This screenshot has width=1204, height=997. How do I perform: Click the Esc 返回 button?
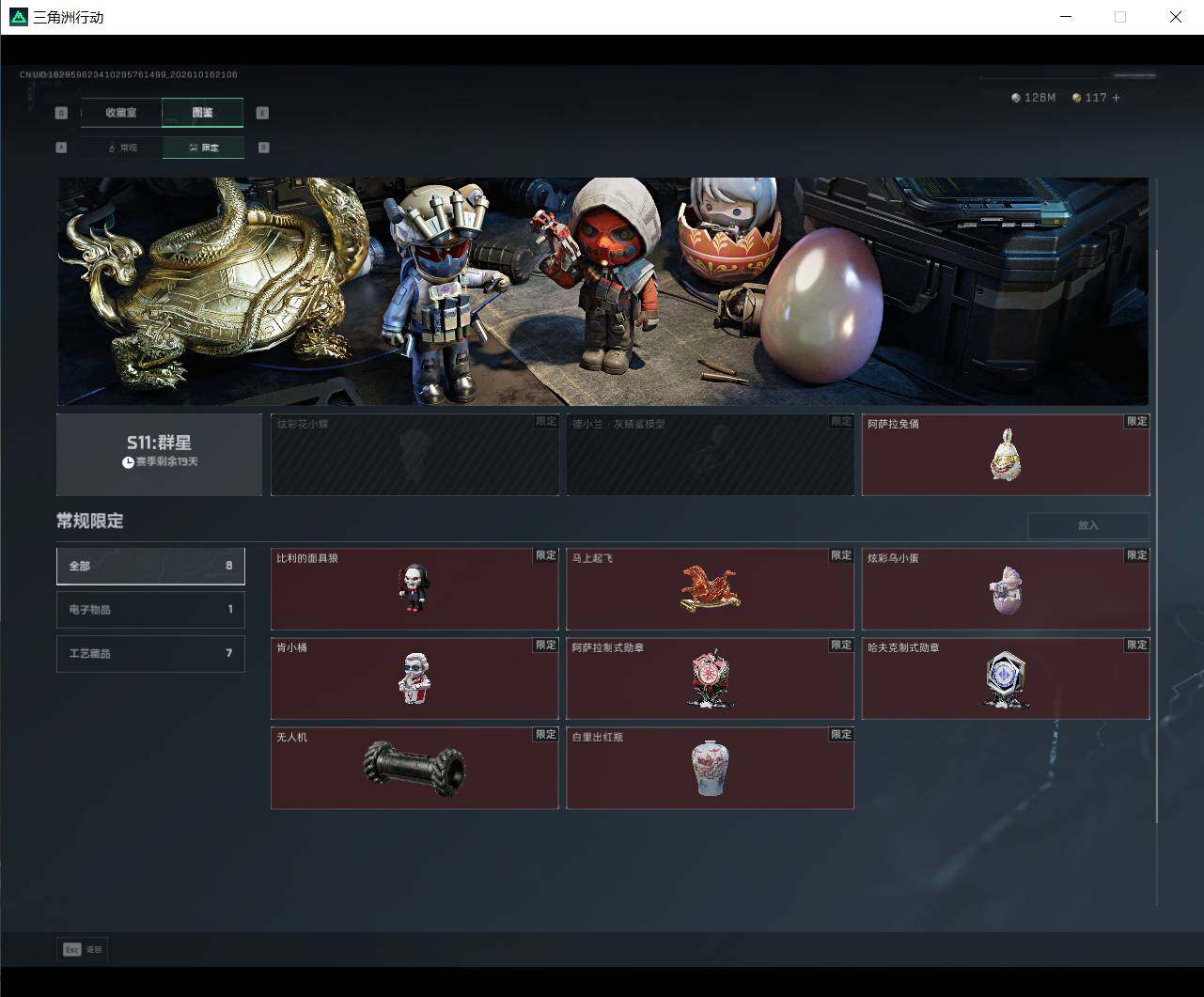[x=82, y=949]
